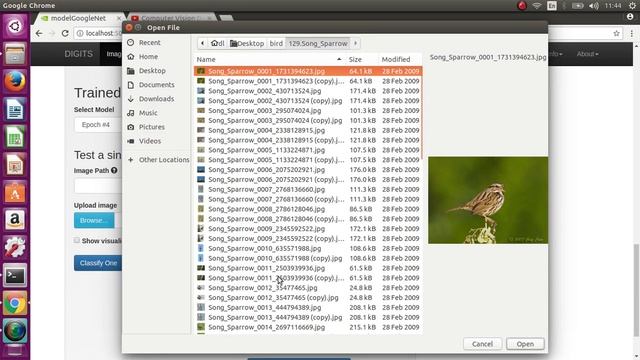Go back with path bar left arrow

pyautogui.click(x=202, y=43)
